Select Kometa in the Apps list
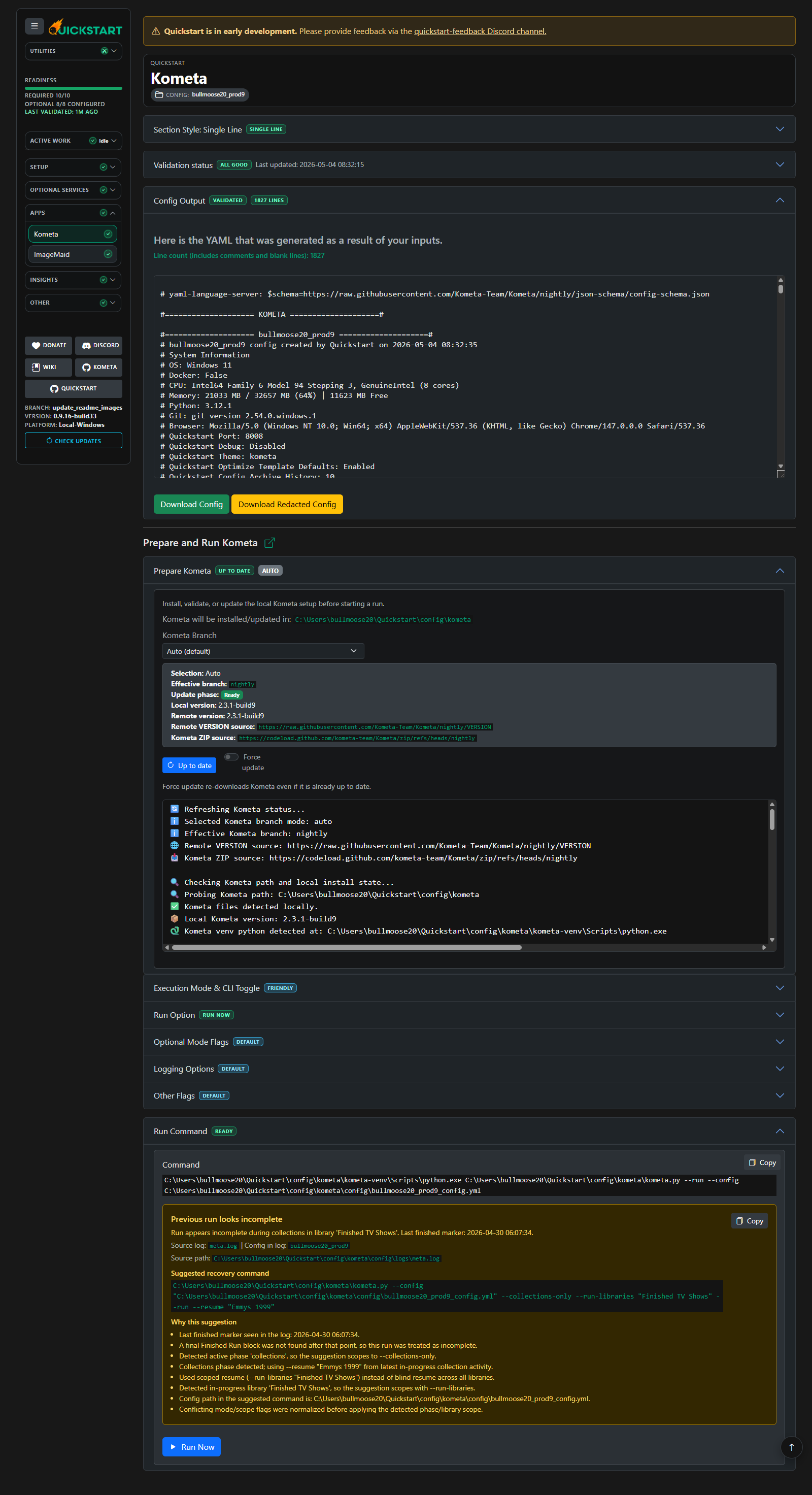This screenshot has width=812, height=1495. pyautogui.click(x=73, y=234)
